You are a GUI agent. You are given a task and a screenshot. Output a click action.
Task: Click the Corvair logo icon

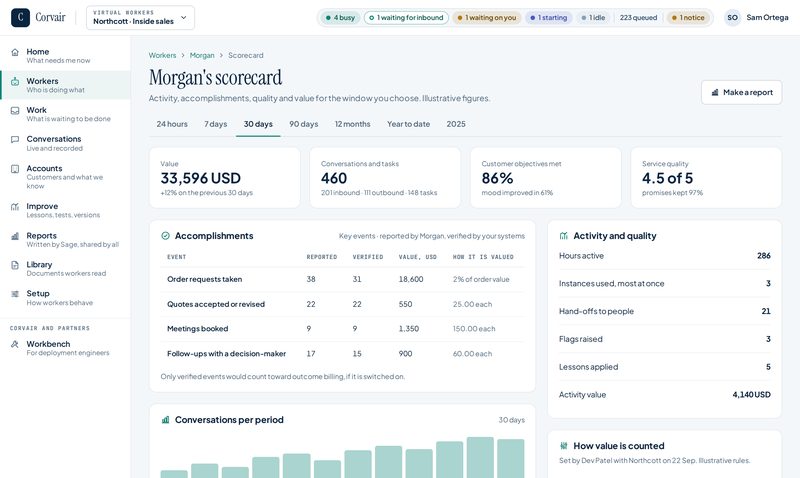click(x=20, y=17)
